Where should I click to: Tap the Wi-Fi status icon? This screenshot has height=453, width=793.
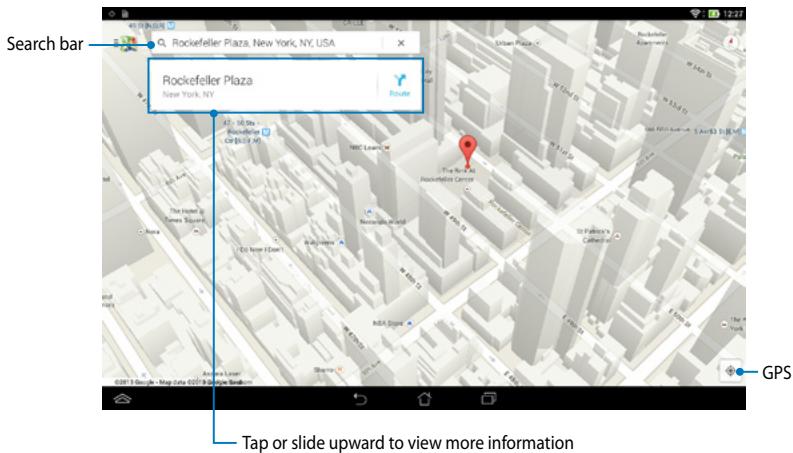(x=695, y=14)
